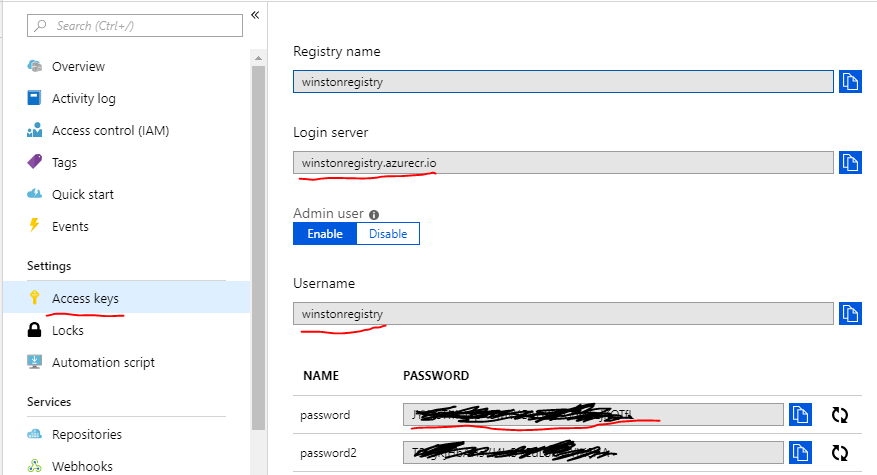The height and width of the screenshot is (475, 877).
Task: Click the Quick start cloud icon
Action: (x=35, y=194)
